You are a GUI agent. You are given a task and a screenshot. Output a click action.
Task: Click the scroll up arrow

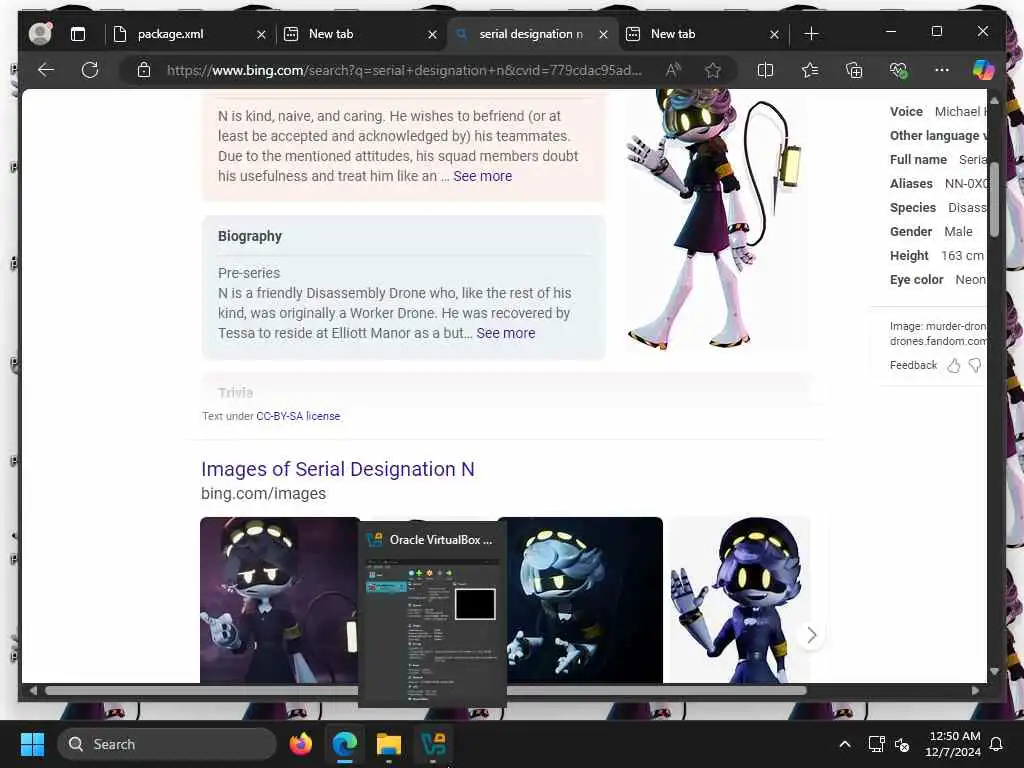(994, 101)
